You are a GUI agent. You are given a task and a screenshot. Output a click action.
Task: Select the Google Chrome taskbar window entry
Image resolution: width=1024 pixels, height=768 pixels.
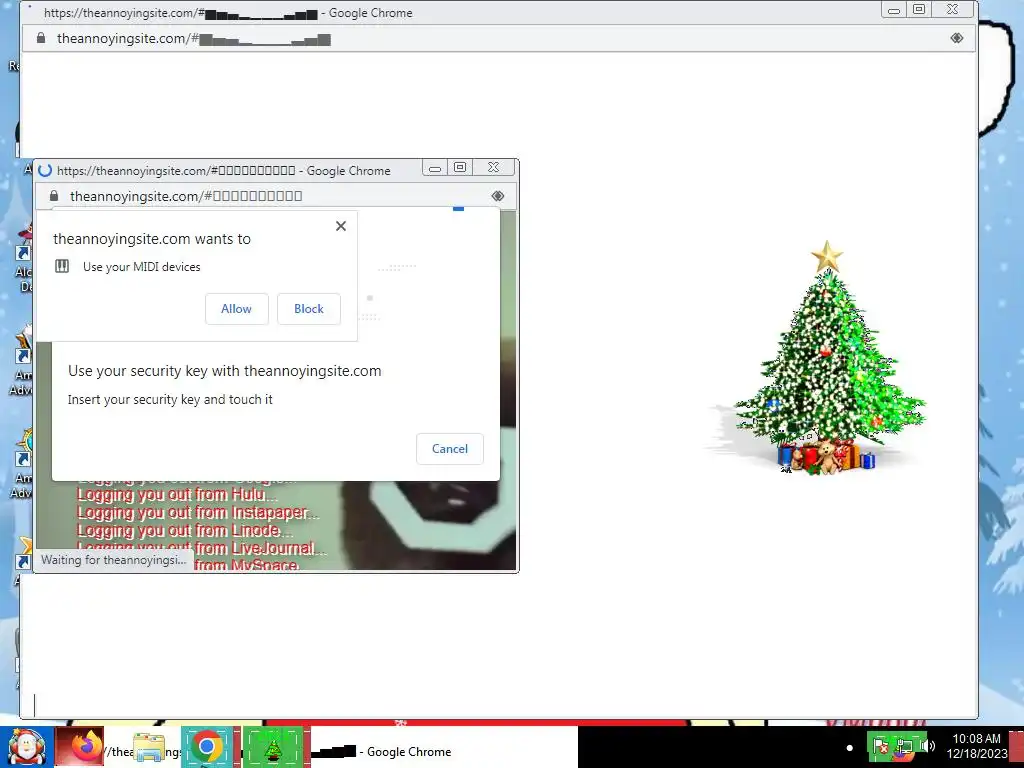[x=444, y=746]
